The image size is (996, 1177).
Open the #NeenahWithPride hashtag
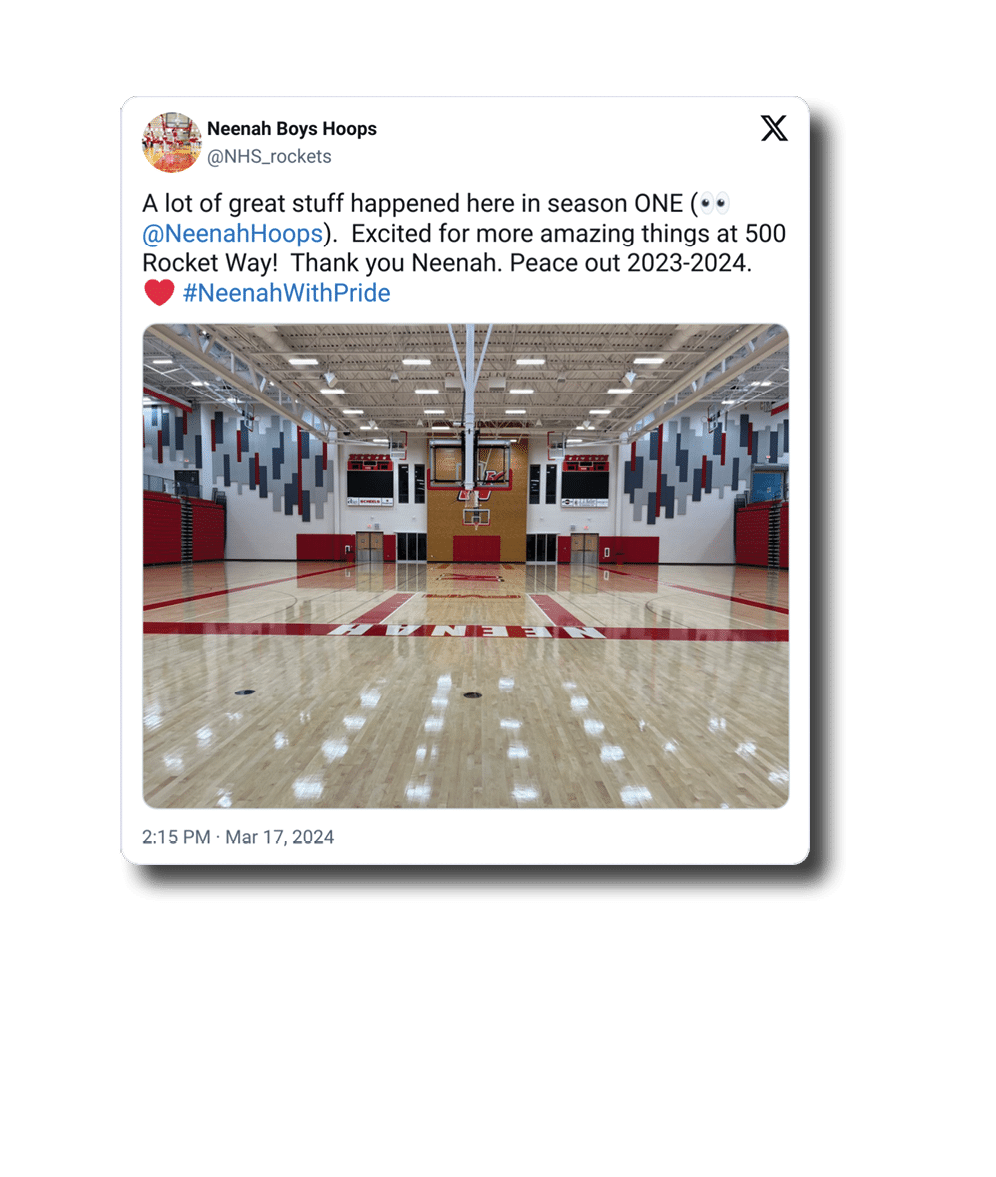287,293
